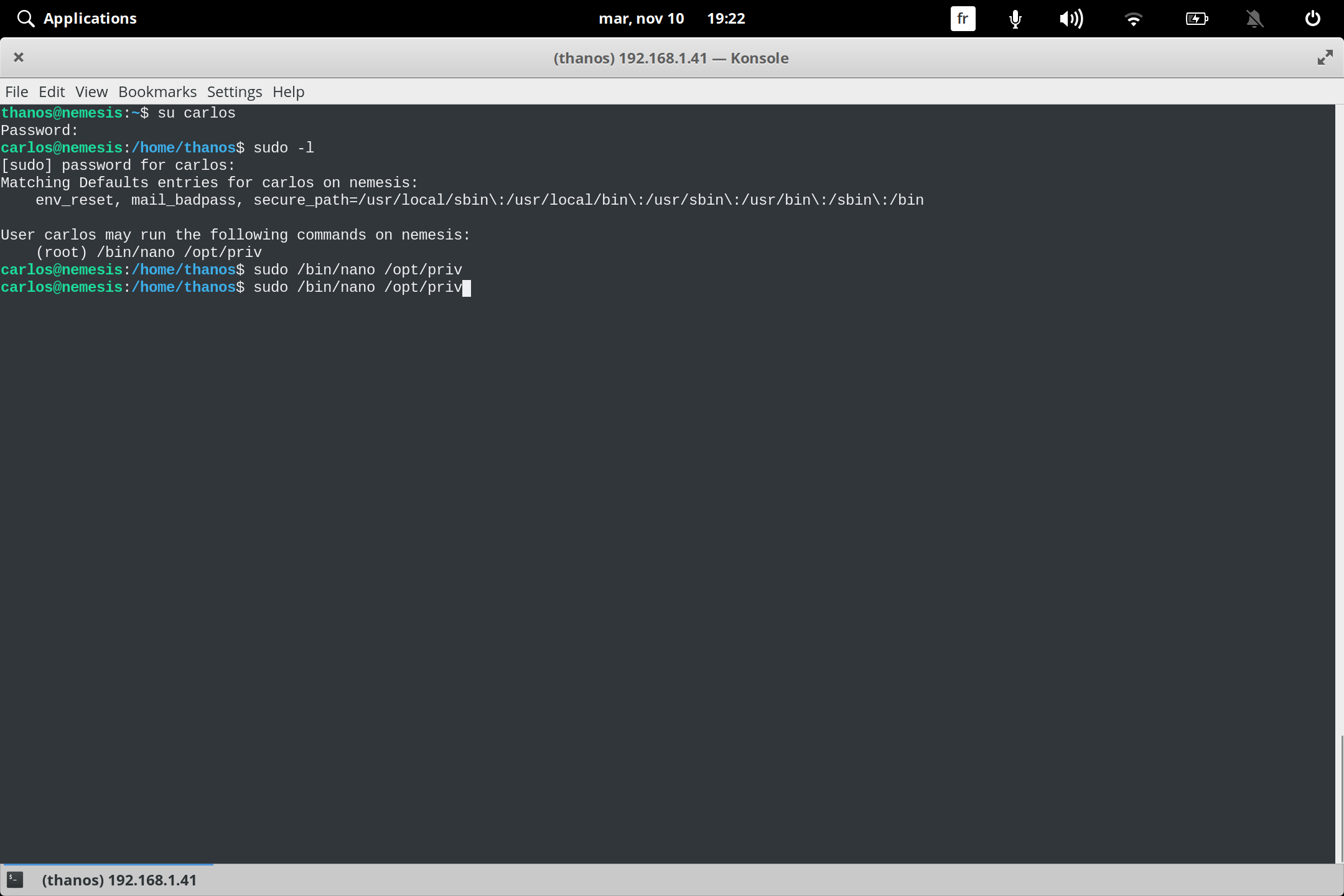The height and width of the screenshot is (896, 1344).
Task: Click the Wi-Fi status icon in the top bar
Action: (x=1134, y=19)
